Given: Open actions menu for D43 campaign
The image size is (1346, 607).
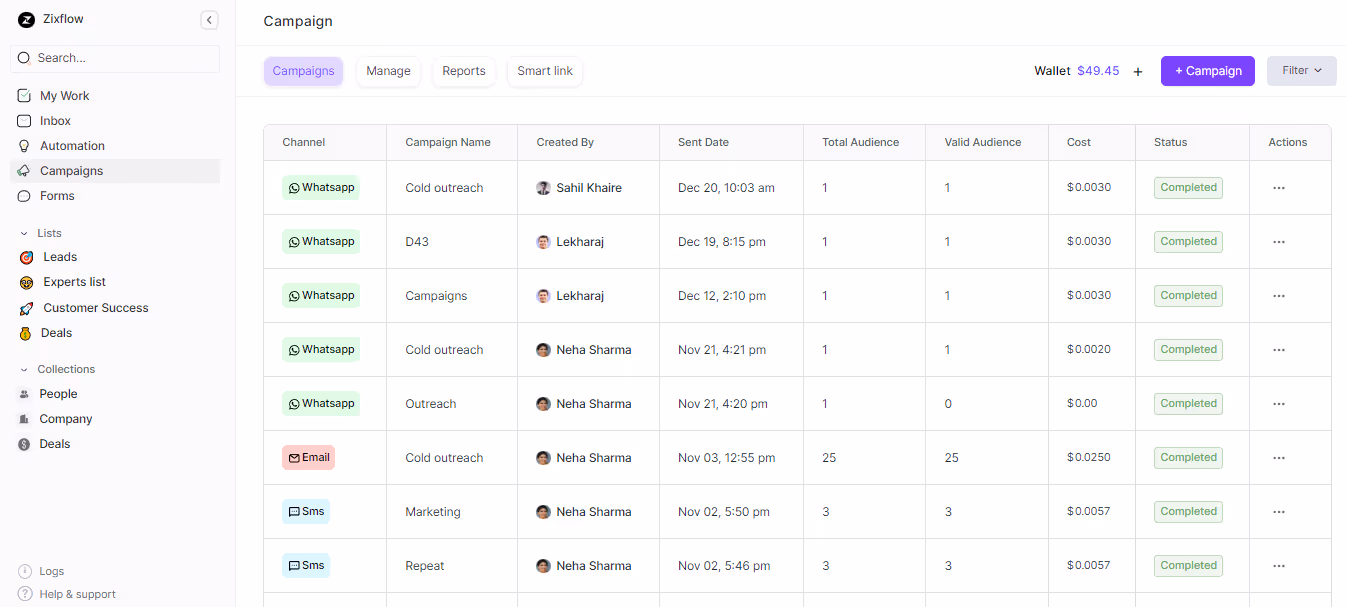Looking at the screenshot, I should click(x=1279, y=242).
